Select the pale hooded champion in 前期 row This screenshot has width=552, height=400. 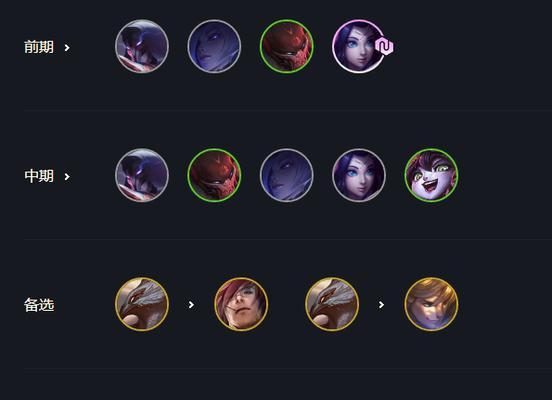[x=214, y=46]
